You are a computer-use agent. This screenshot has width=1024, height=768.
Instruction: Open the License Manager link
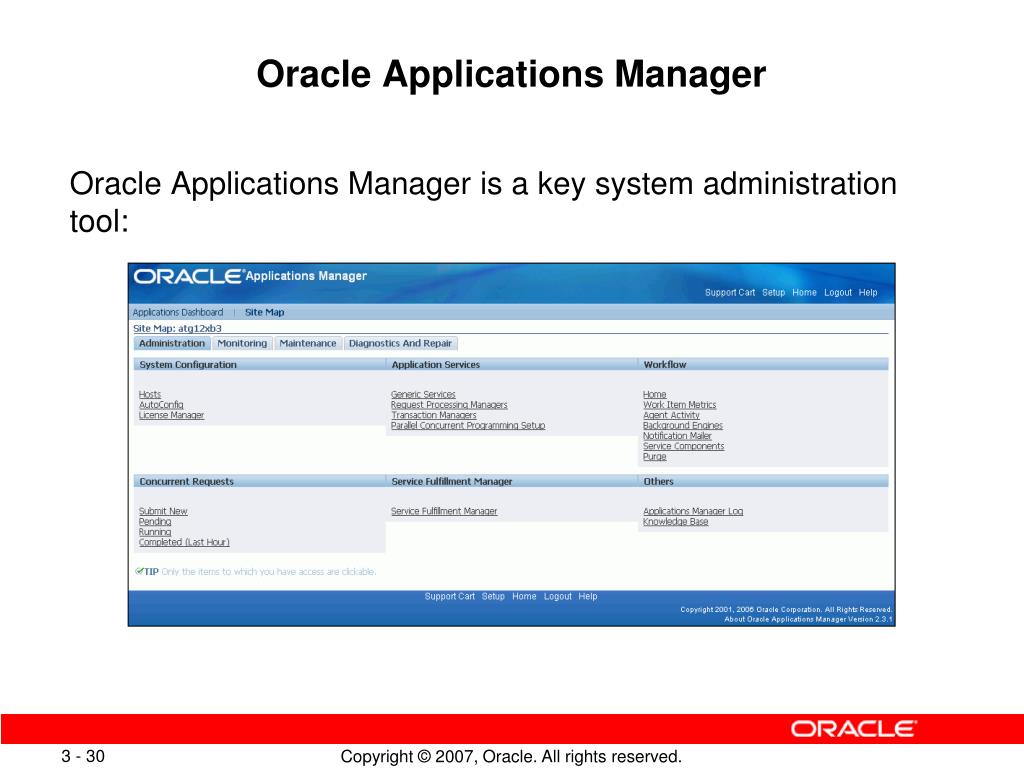(x=171, y=415)
